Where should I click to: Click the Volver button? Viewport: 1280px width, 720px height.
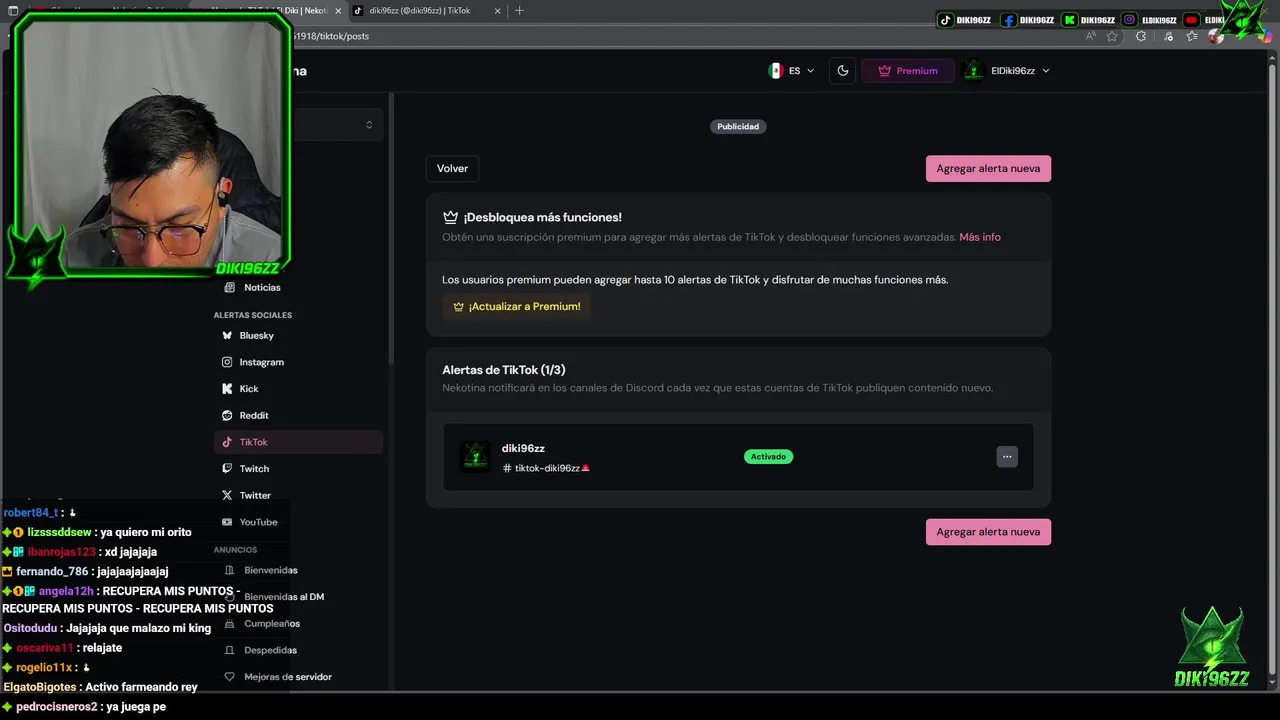coord(452,168)
